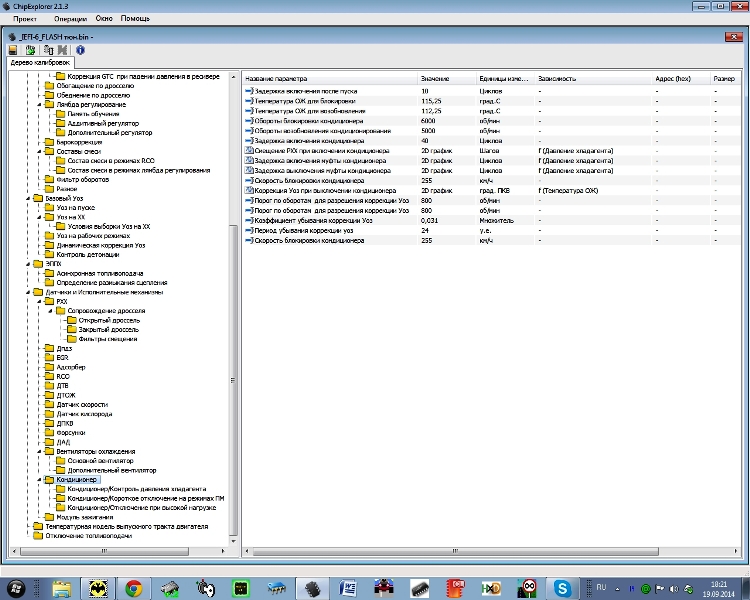750x600 pixels.
Task: Collapse the Лямбда регулирование node arrow
Action: click(41, 104)
